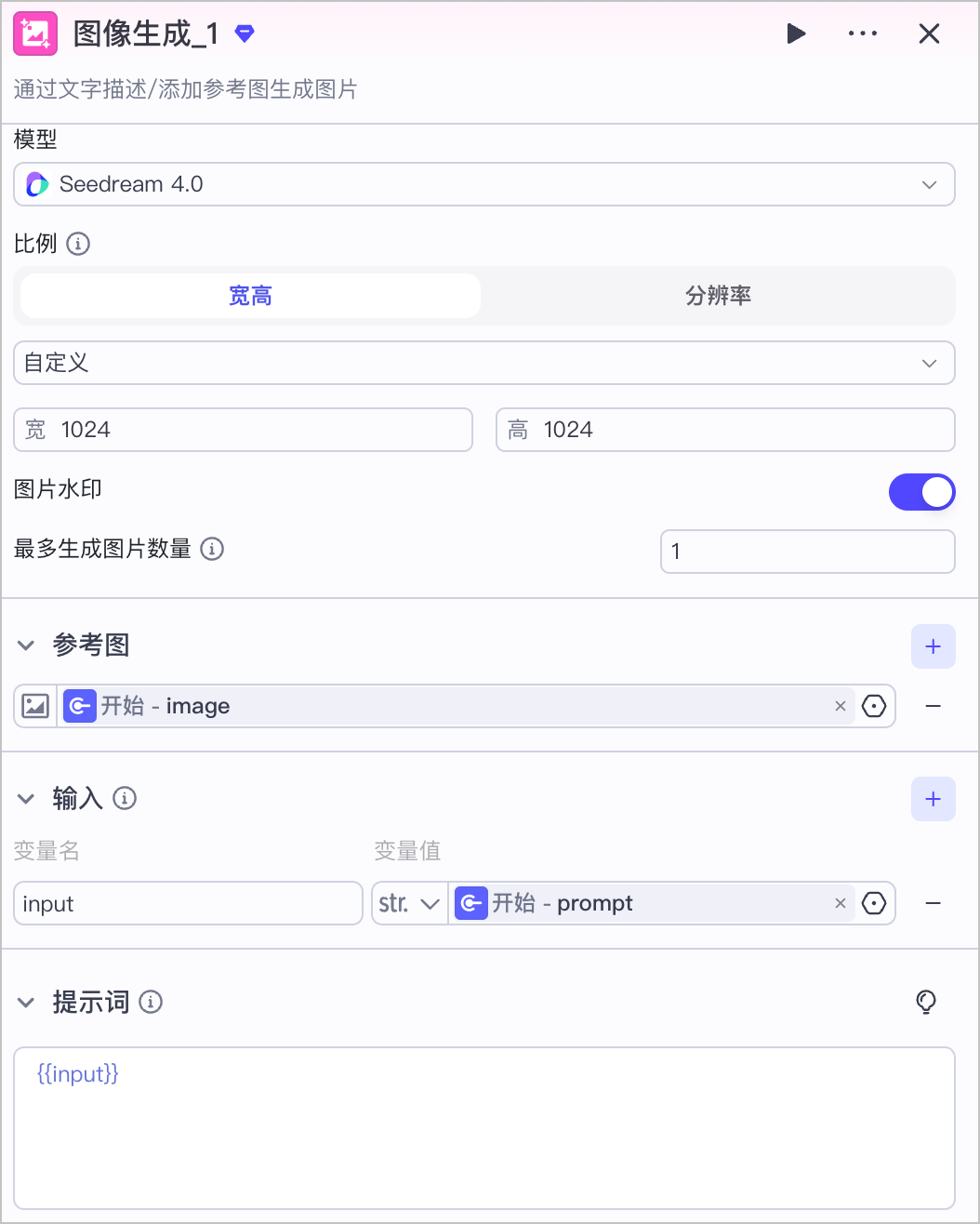Click the 宽 1024 width input field

coord(243,430)
